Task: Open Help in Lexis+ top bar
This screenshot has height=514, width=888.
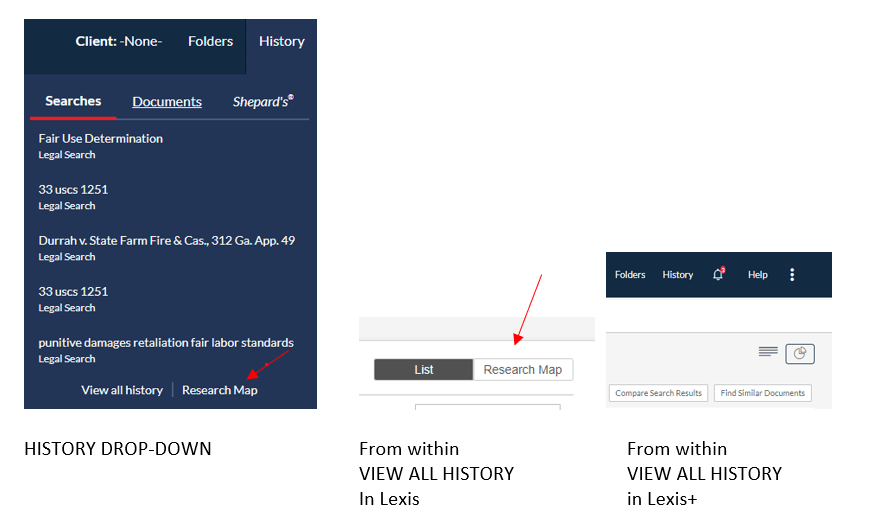Action: [758, 275]
